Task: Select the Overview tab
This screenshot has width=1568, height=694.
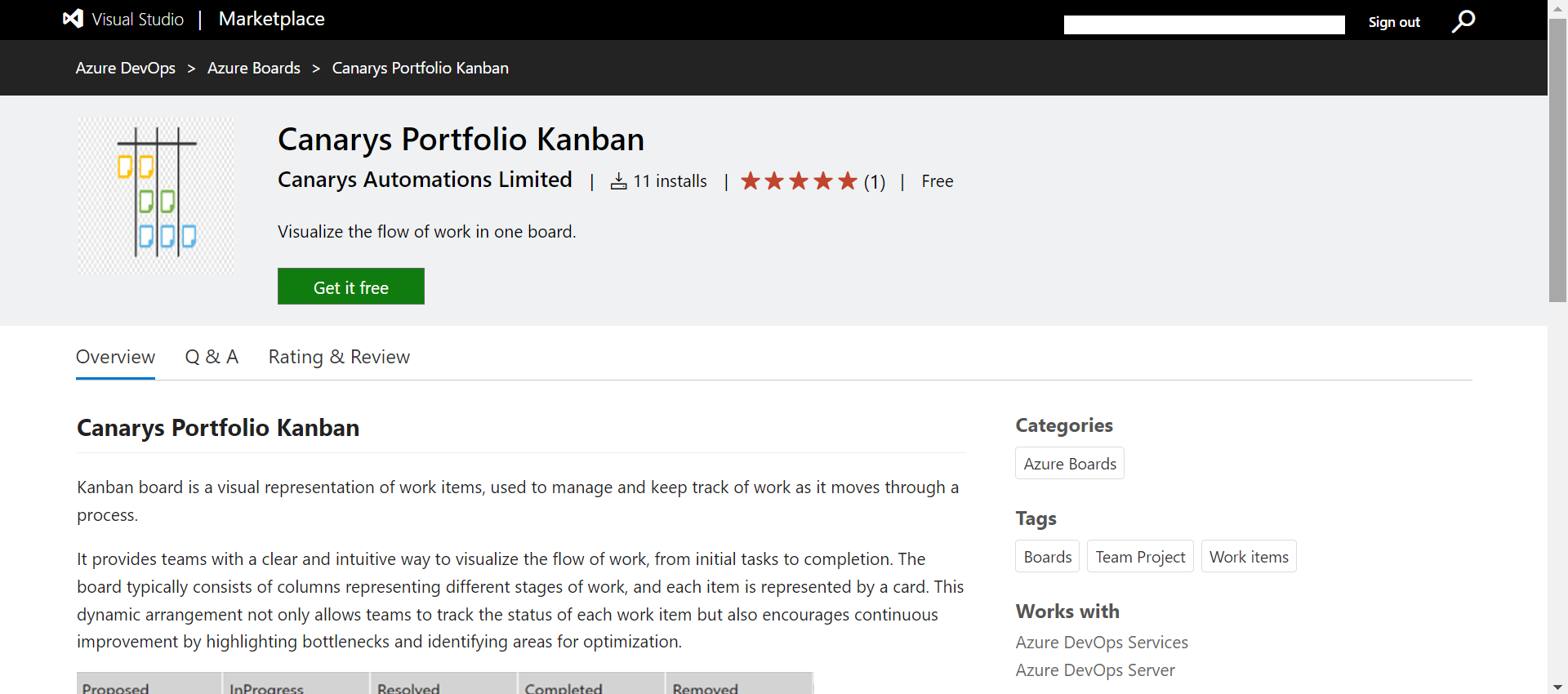Action: point(115,357)
